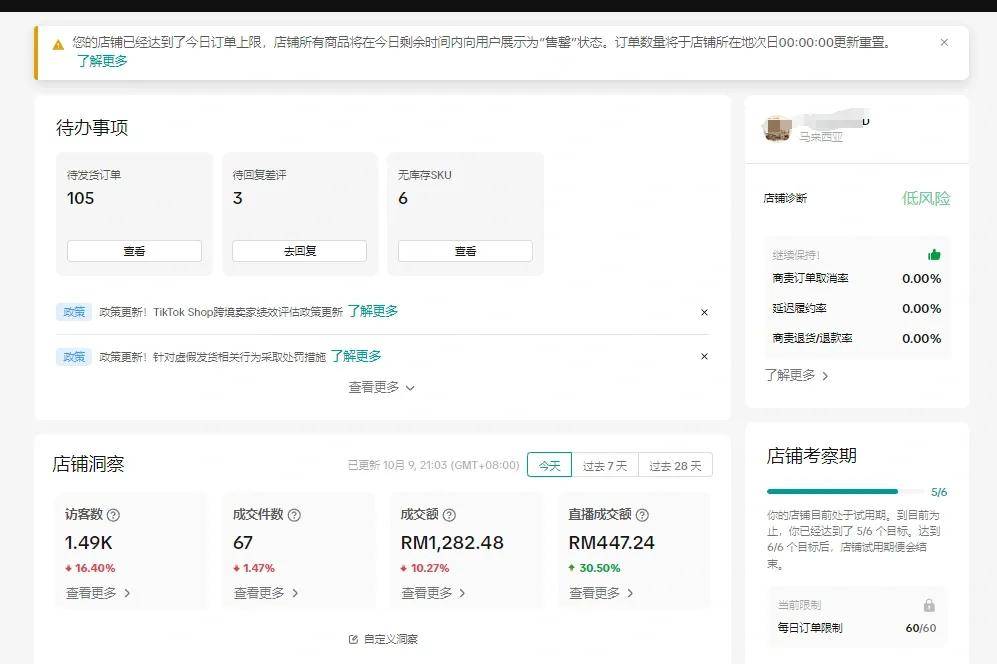The width and height of the screenshot is (997, 664).
Task: Click the 低风险 shop diagnosis status
Action: (926, 198)
